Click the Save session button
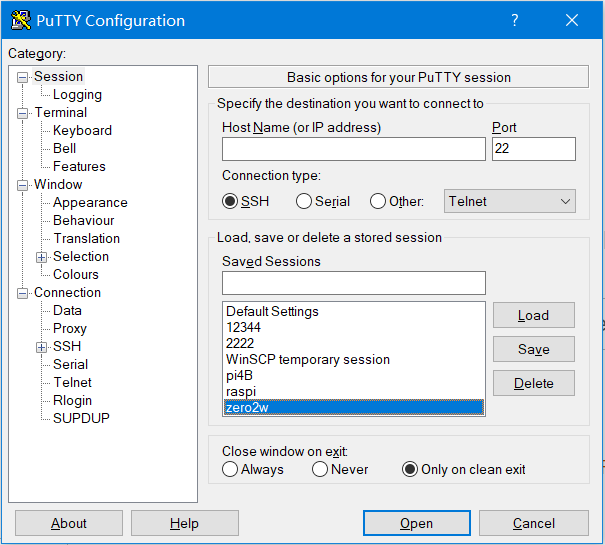Image resolution: width=605 pixels, height=545 pixels. point(534,349)
